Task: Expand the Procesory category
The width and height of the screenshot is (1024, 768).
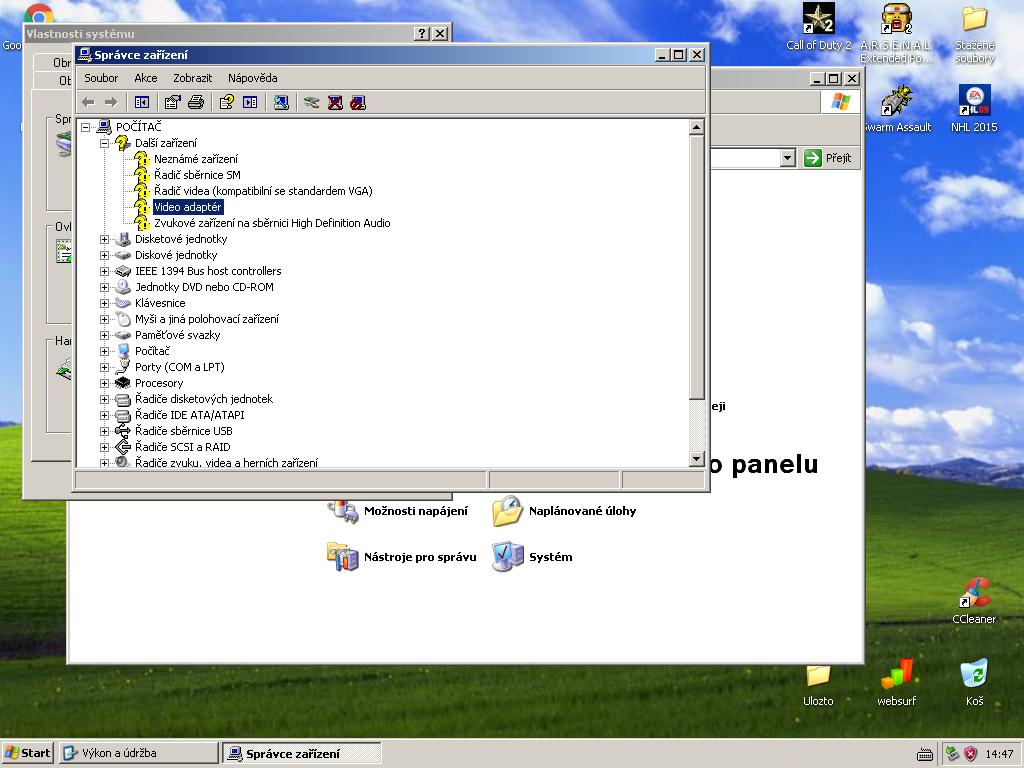Action: [104, 383]
